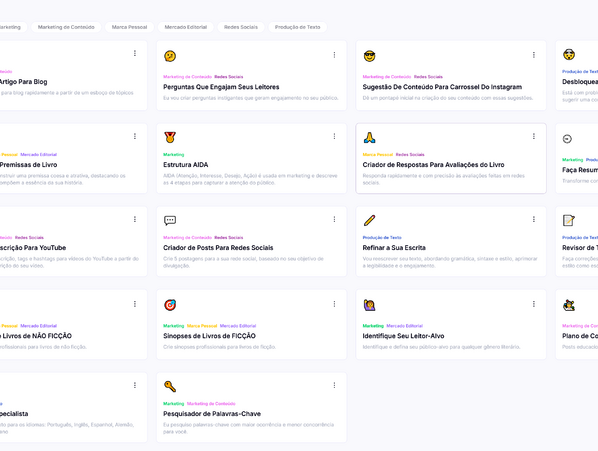Open options menu for Perguntas Que Engajam card

pyautogui.click(x=334, y=55)
